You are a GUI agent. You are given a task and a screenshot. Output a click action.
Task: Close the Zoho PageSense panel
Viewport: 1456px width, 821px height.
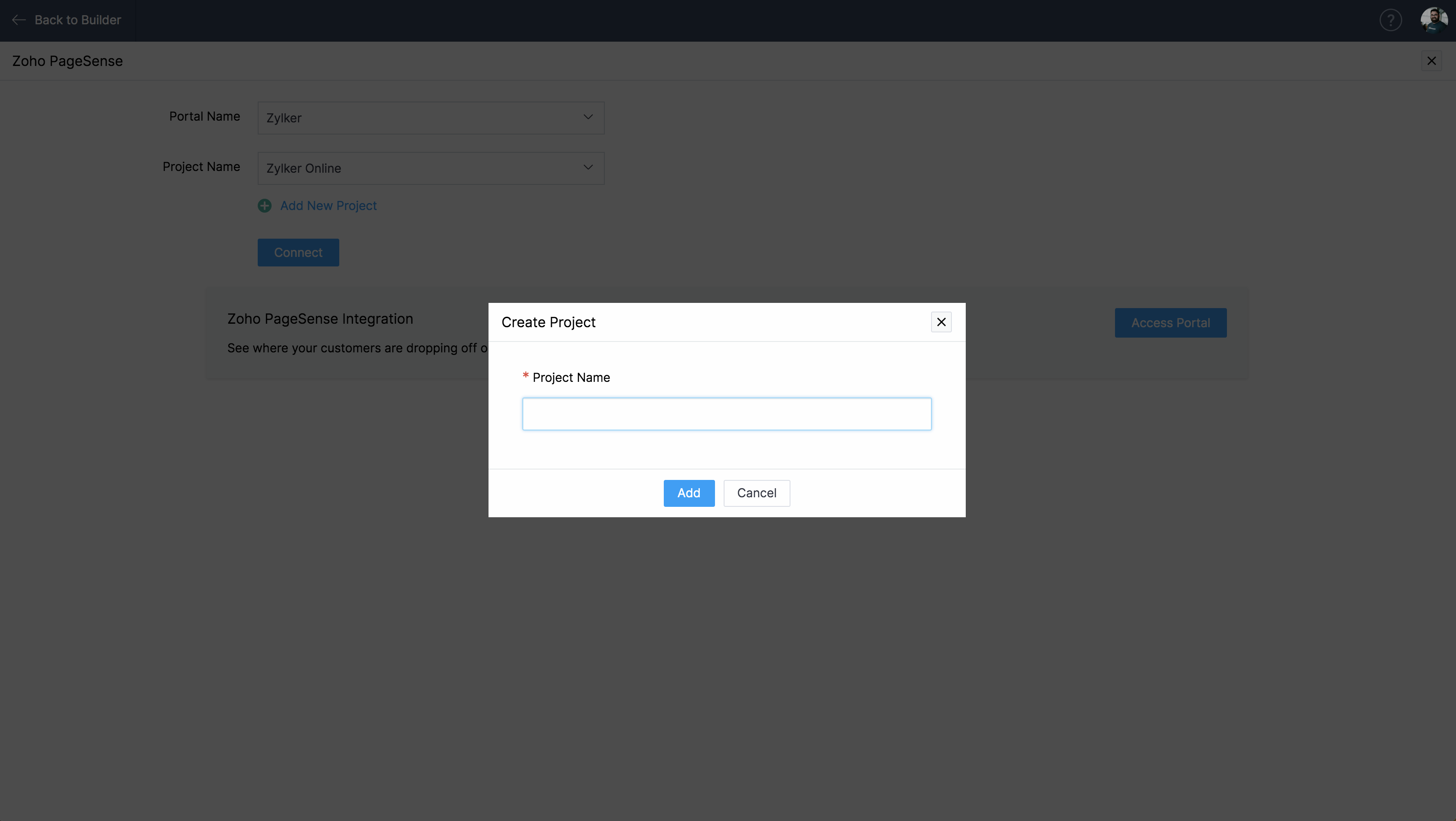click(1431, 61)
